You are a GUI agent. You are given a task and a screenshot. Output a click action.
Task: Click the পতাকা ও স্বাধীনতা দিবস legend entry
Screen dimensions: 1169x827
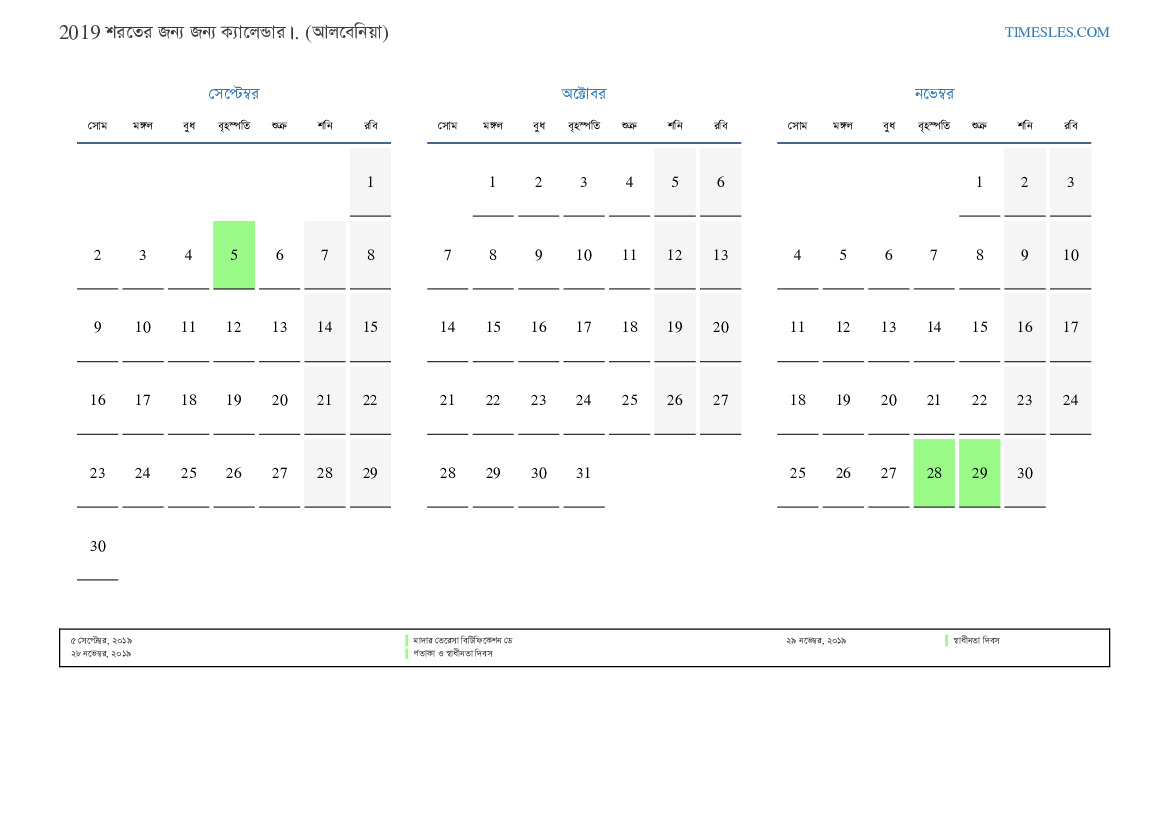(x=453, y=653)
